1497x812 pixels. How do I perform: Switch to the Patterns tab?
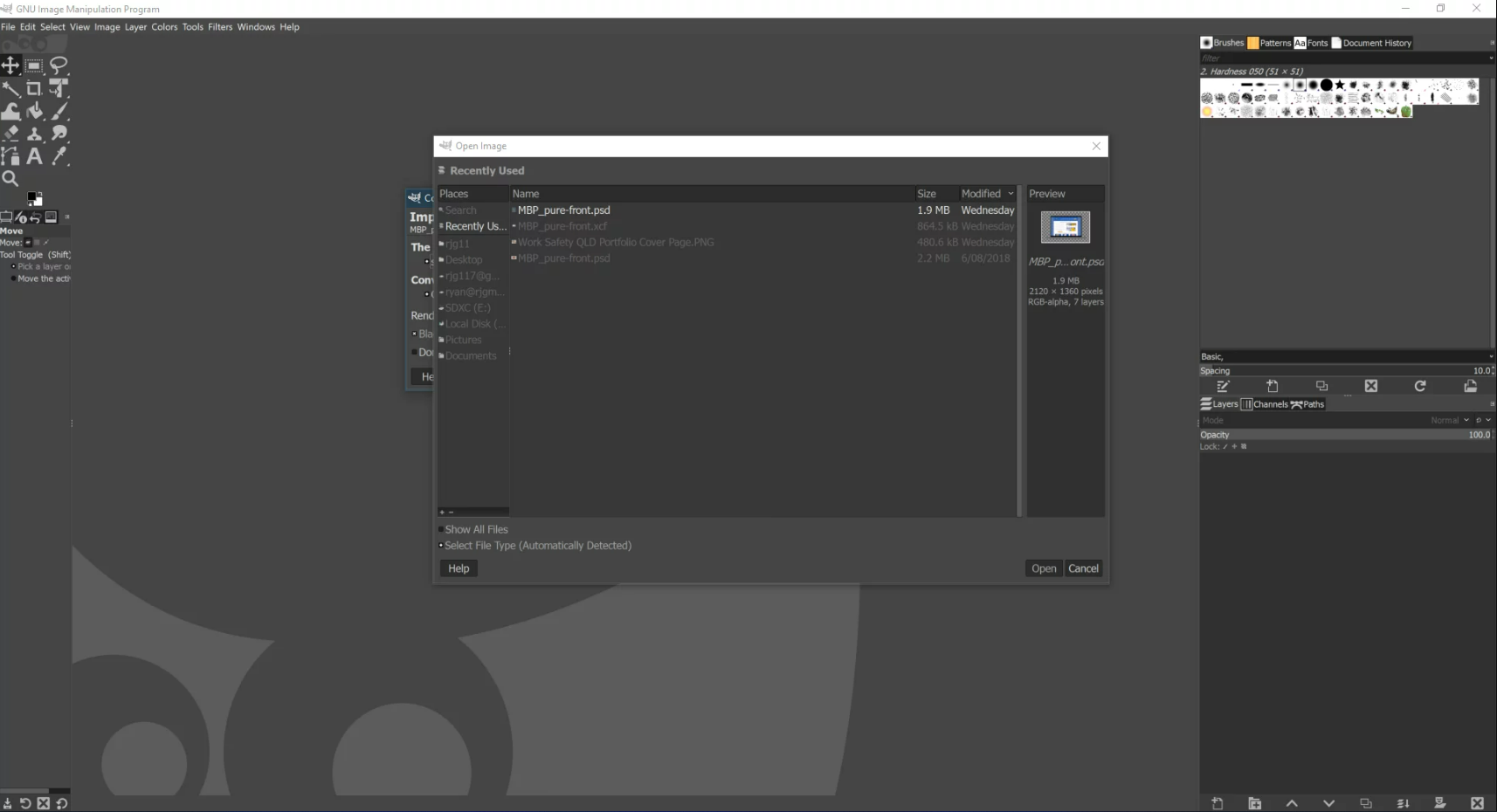1269,43
